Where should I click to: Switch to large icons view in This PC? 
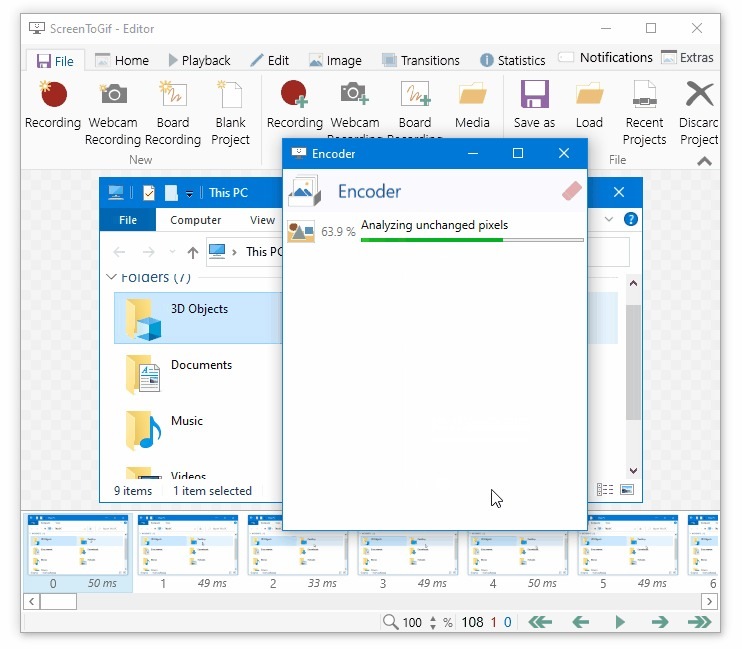(627, 489)
